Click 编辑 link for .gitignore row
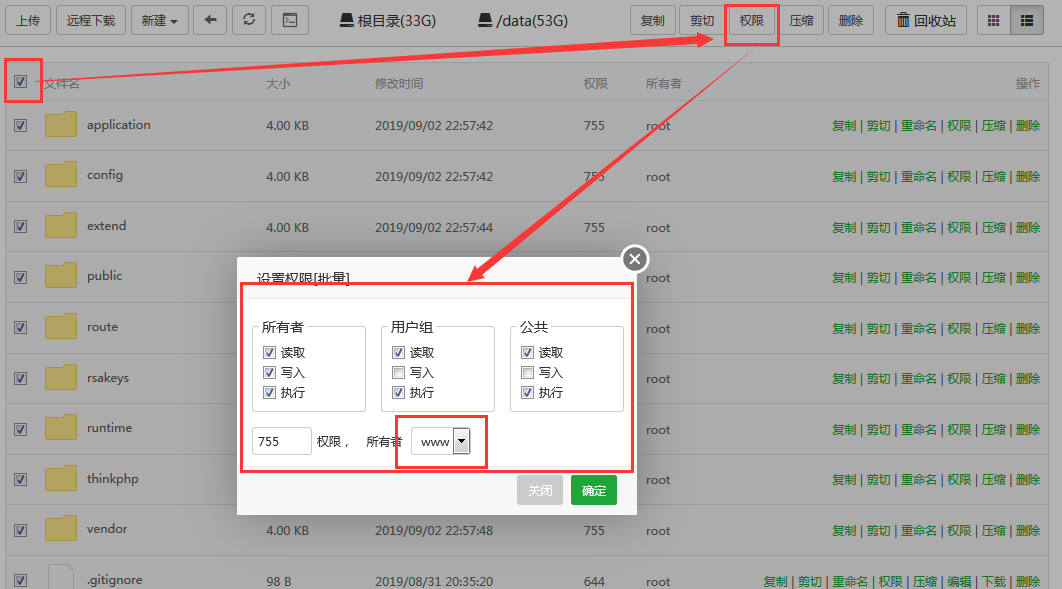Screen dimensions: 1062x589 click(x=959, y=581)
